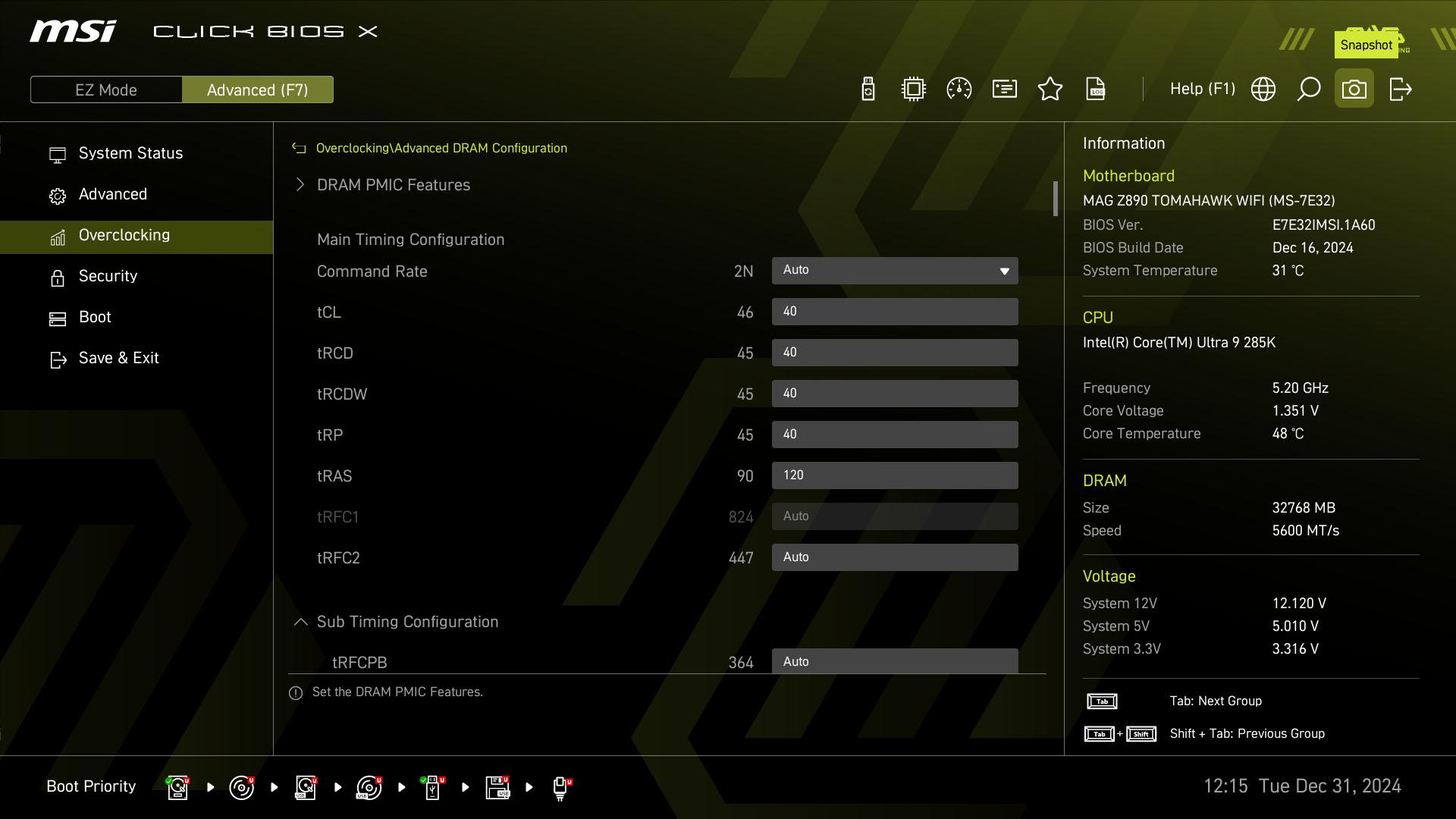Open the Favorites star icon

coord(1050,89)
